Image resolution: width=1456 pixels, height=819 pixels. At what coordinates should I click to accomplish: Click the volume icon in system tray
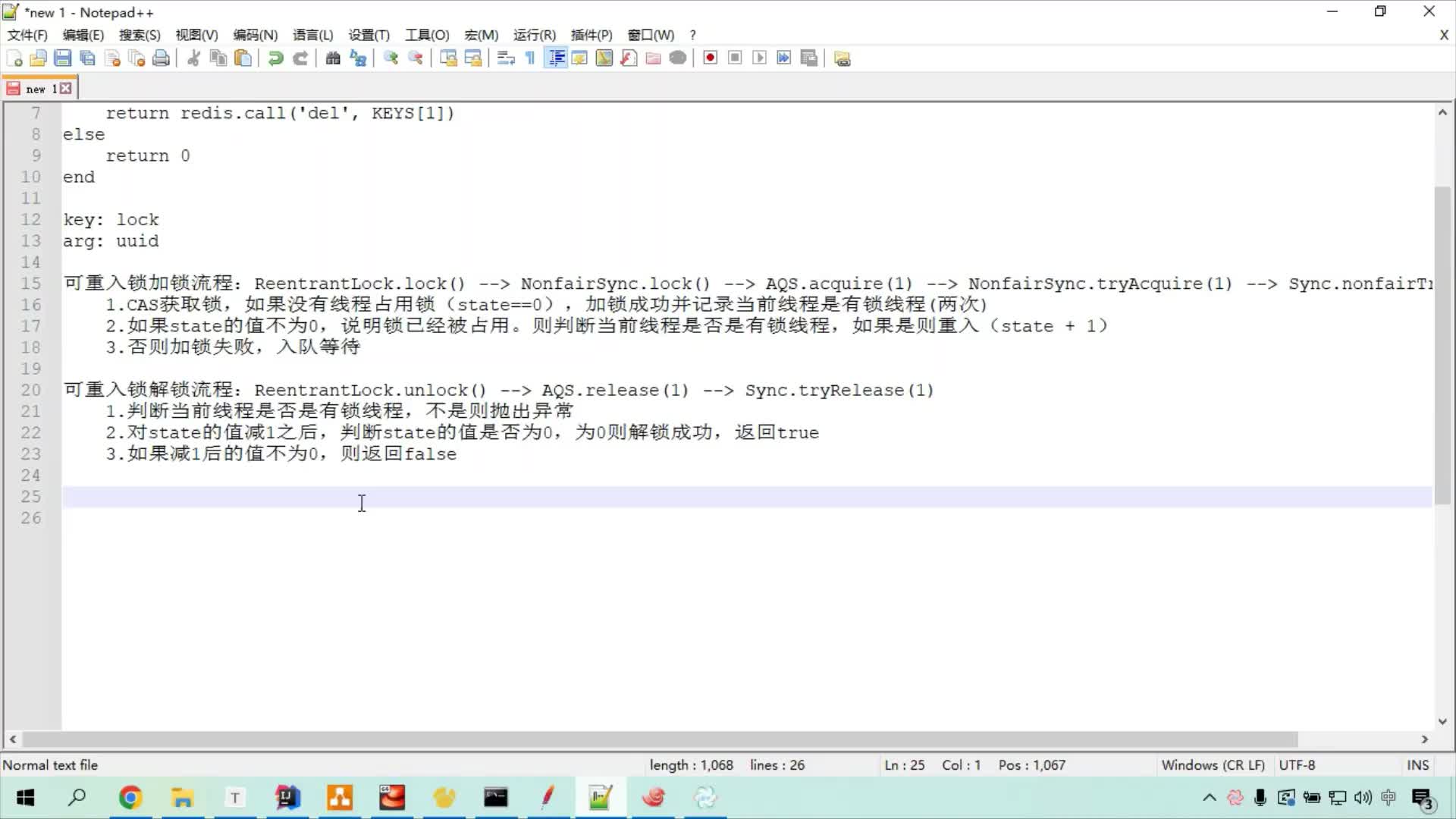(1363, 798)
